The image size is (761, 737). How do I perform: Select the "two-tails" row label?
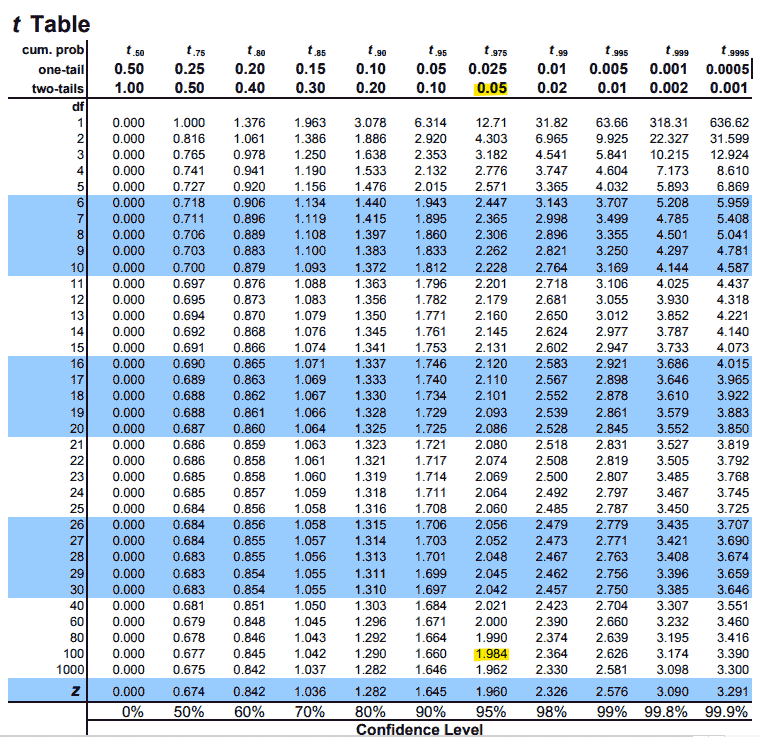click(58, 89)
